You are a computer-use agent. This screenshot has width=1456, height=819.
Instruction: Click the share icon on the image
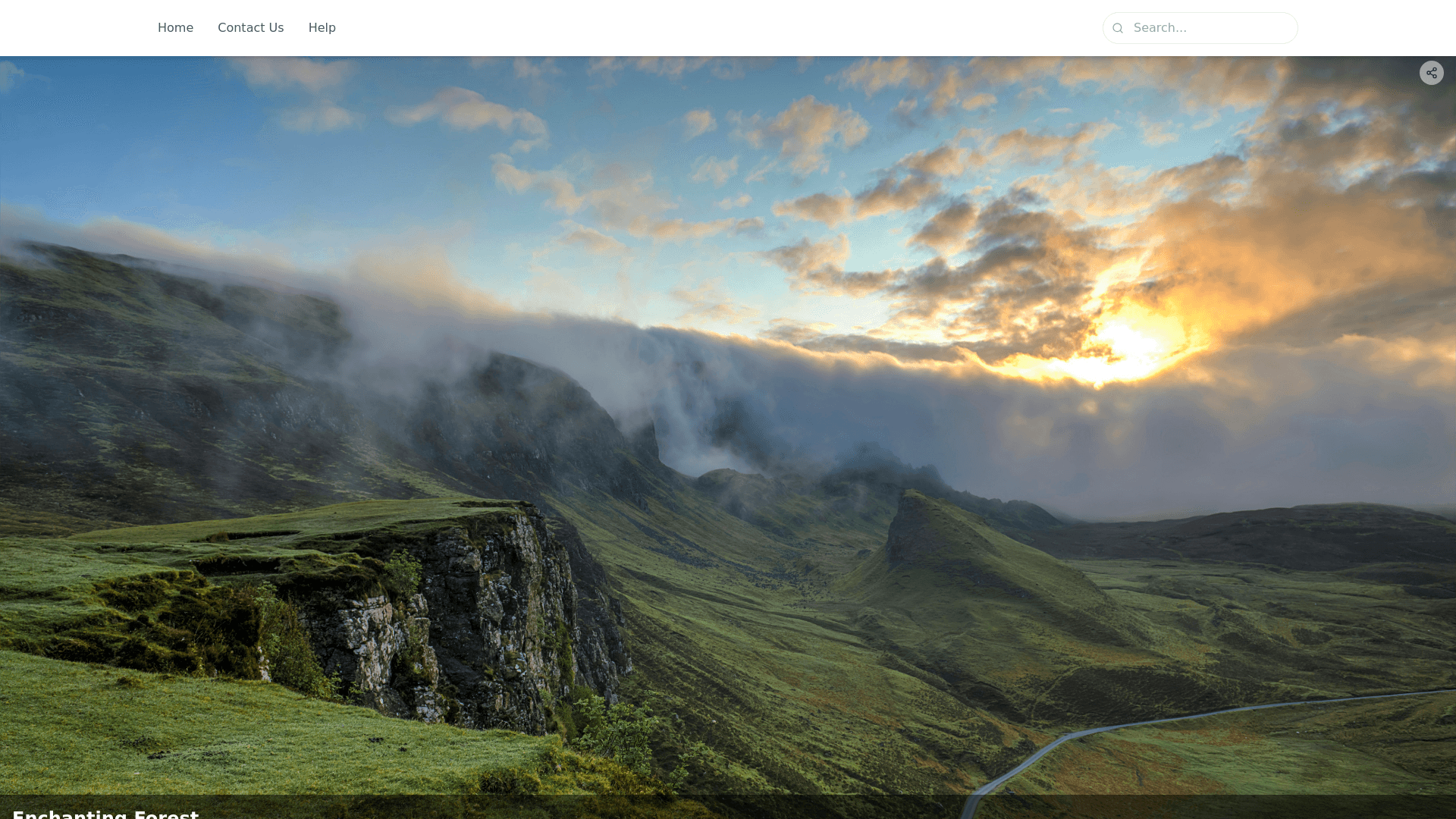[x=1431, y=73]
